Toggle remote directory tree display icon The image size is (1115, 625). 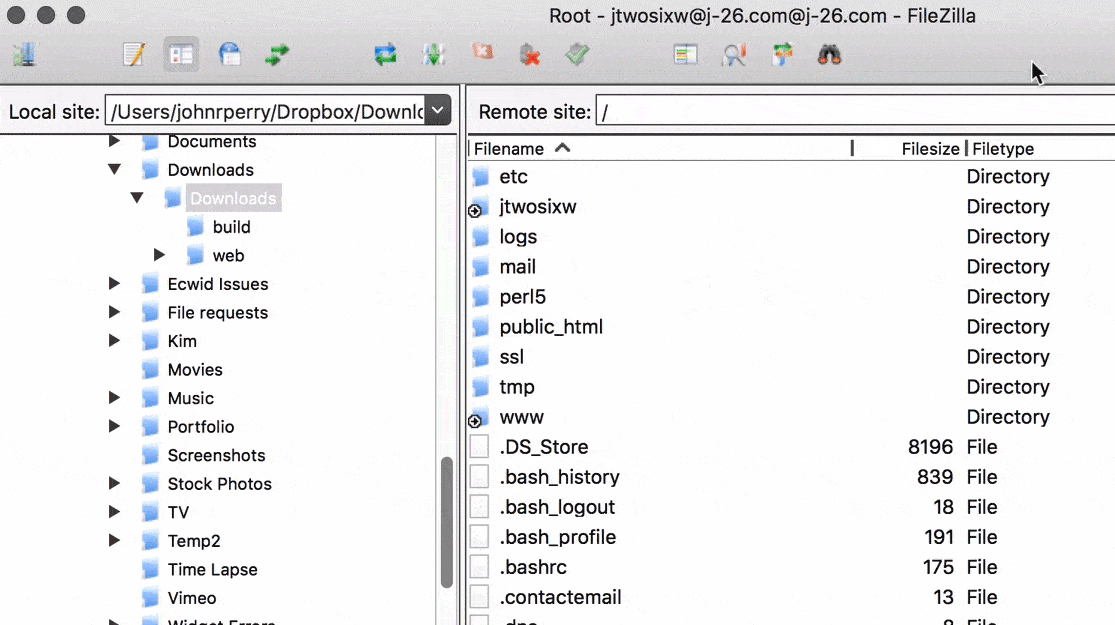click(x=230, y=54)
